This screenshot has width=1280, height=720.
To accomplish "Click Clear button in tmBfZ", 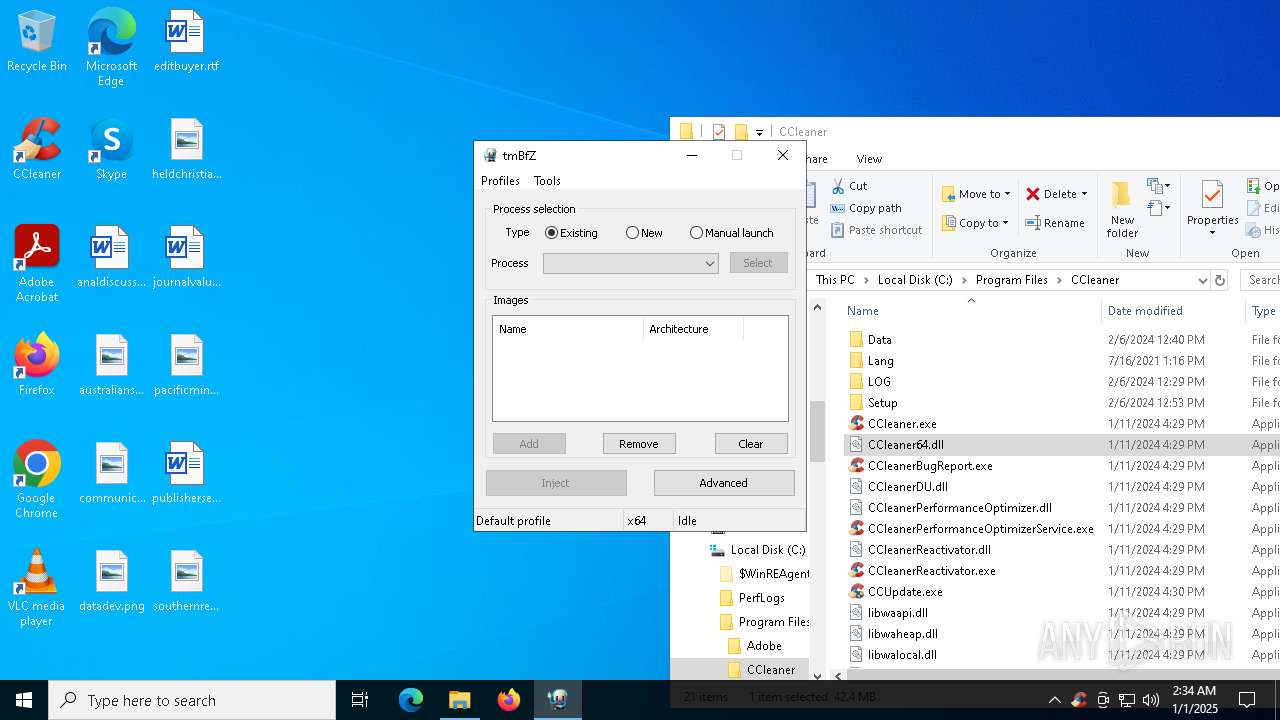I will point(751,444).
